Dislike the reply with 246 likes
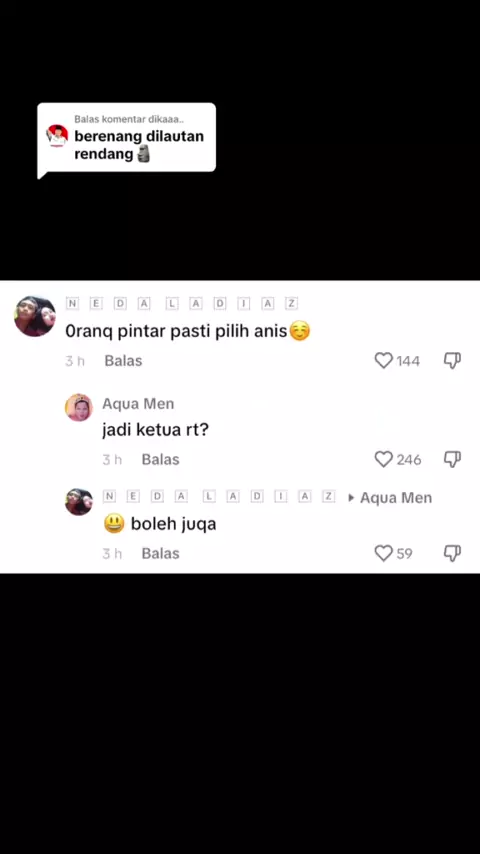Viewport: 480px width, 854px height. click(452, 459)
